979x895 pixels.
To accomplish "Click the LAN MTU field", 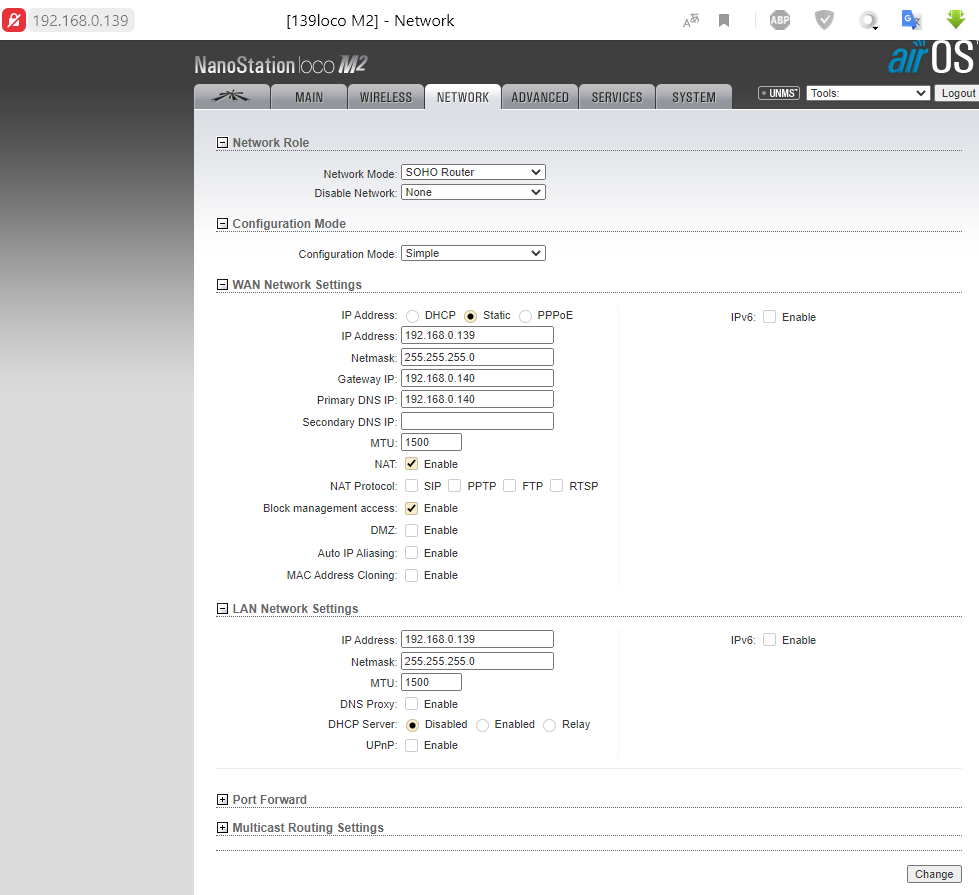I will [x=431, y=682].
